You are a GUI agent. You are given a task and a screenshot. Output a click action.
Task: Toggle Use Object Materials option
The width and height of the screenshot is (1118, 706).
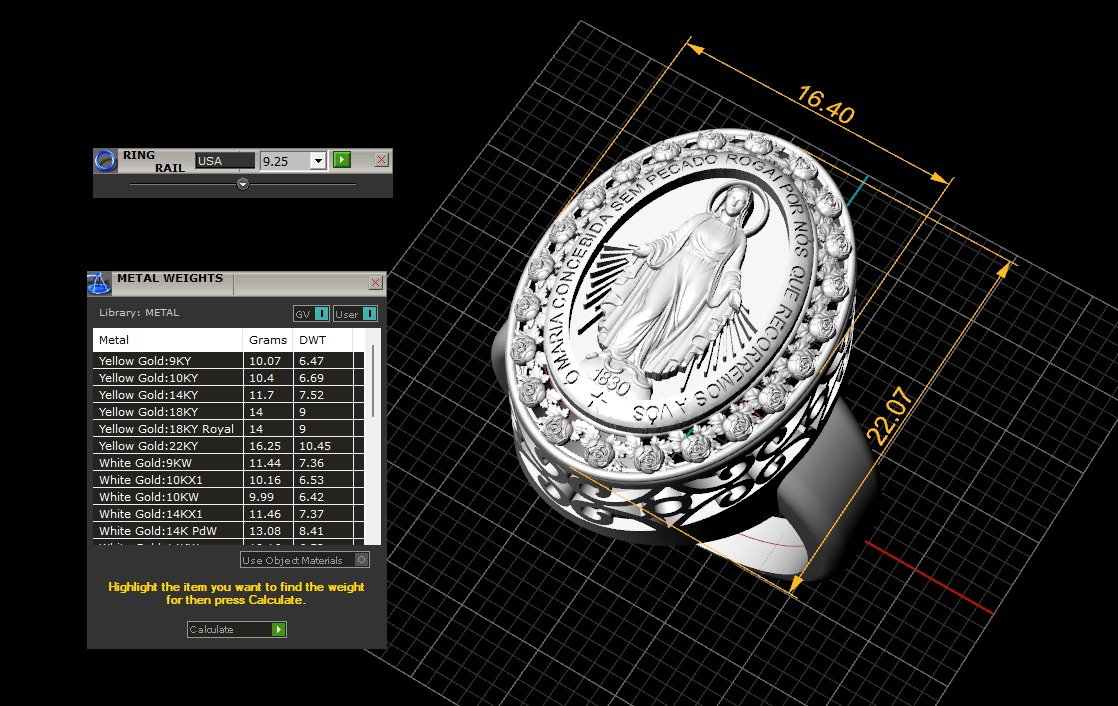tap(305, 561)
